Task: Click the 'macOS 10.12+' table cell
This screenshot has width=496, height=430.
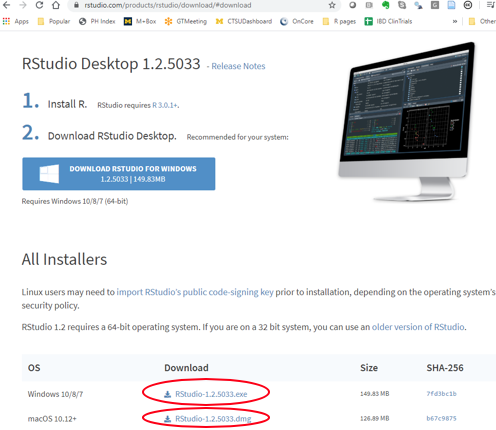Action: 52,419
